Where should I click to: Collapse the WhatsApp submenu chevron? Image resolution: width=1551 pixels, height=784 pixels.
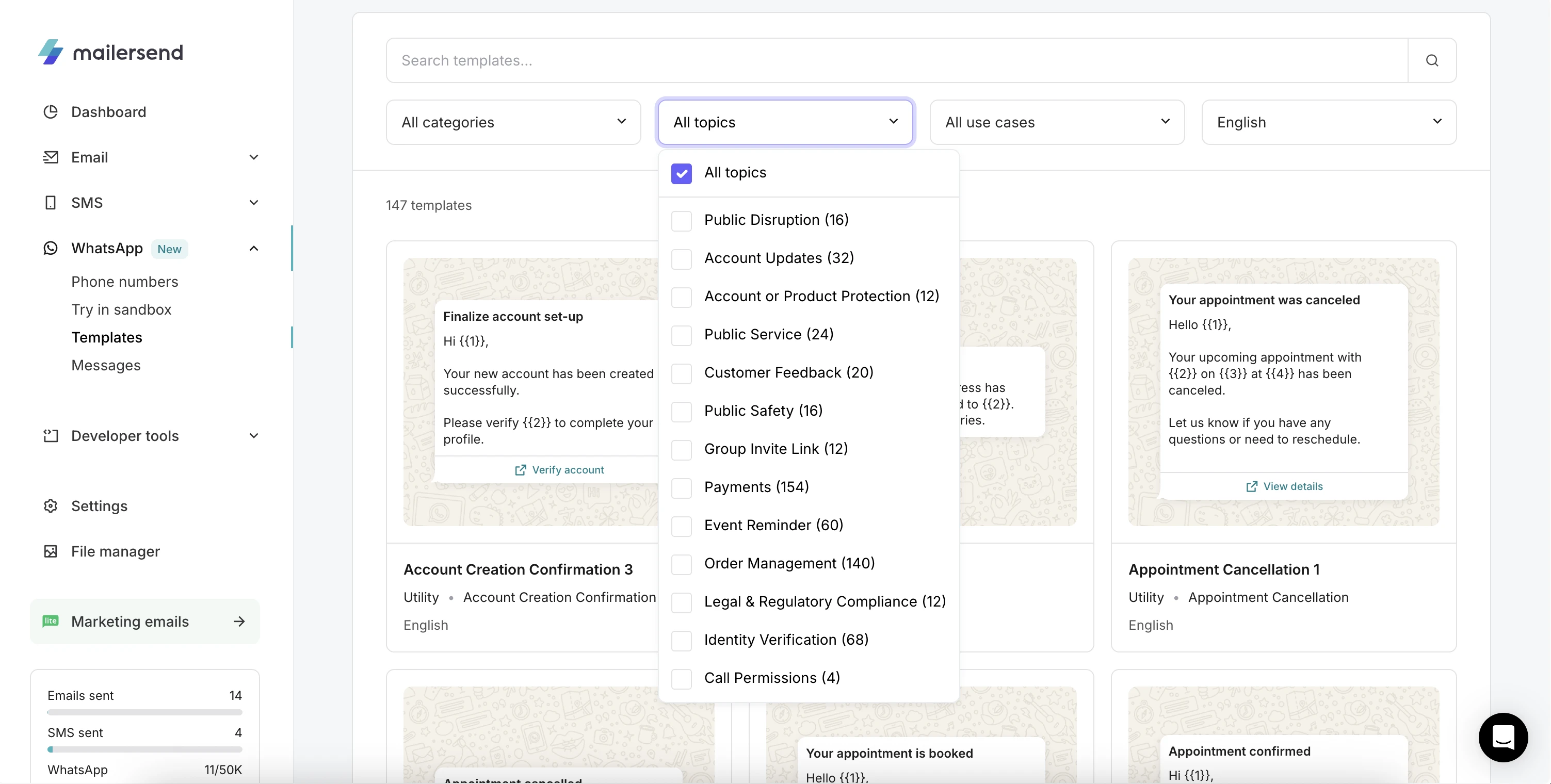point(254,249)
